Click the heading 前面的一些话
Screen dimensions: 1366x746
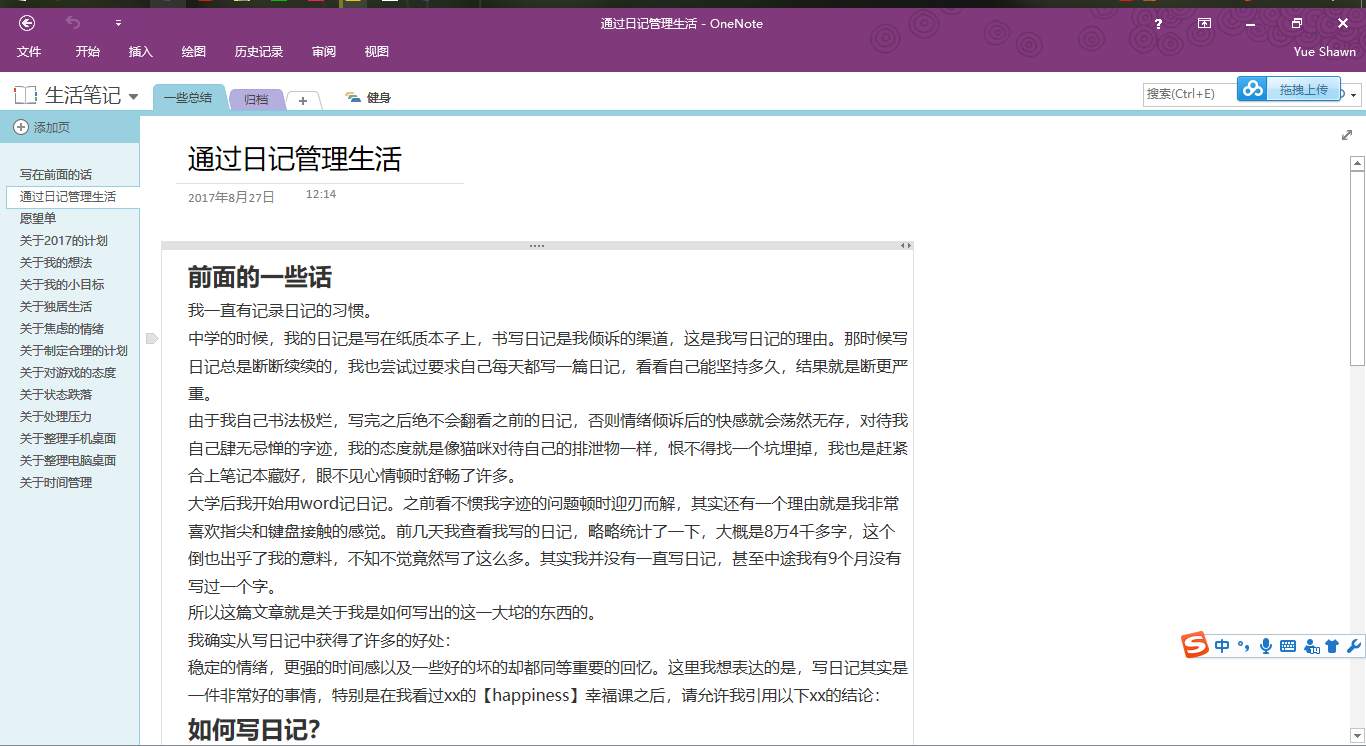(260, 278)
